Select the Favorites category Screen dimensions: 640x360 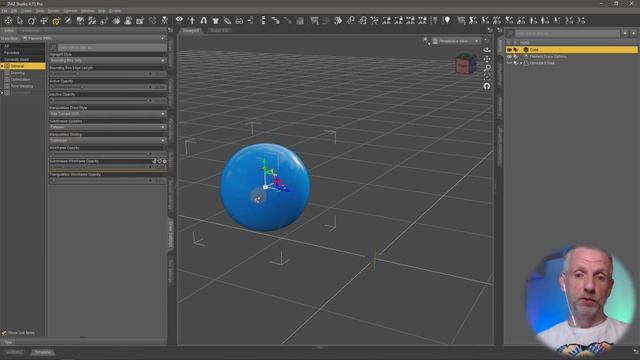[x=12, y=53]
